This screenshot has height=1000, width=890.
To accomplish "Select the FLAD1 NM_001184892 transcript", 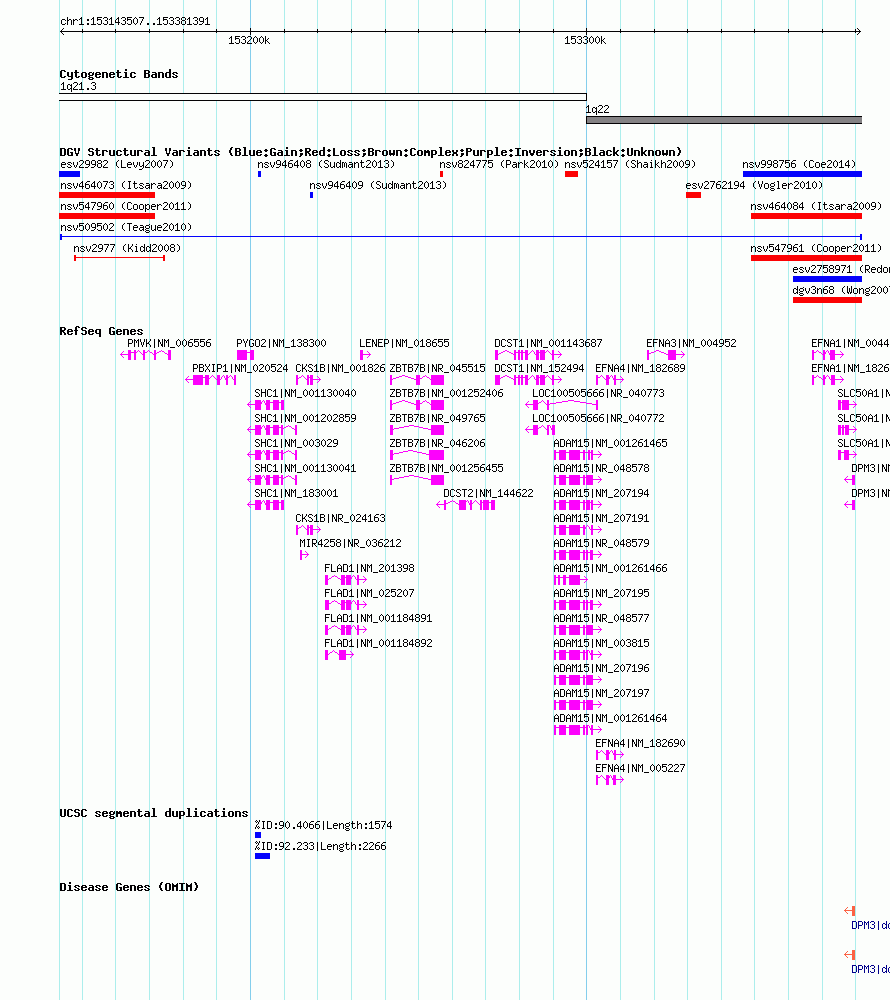I will [x=339, y=655].
